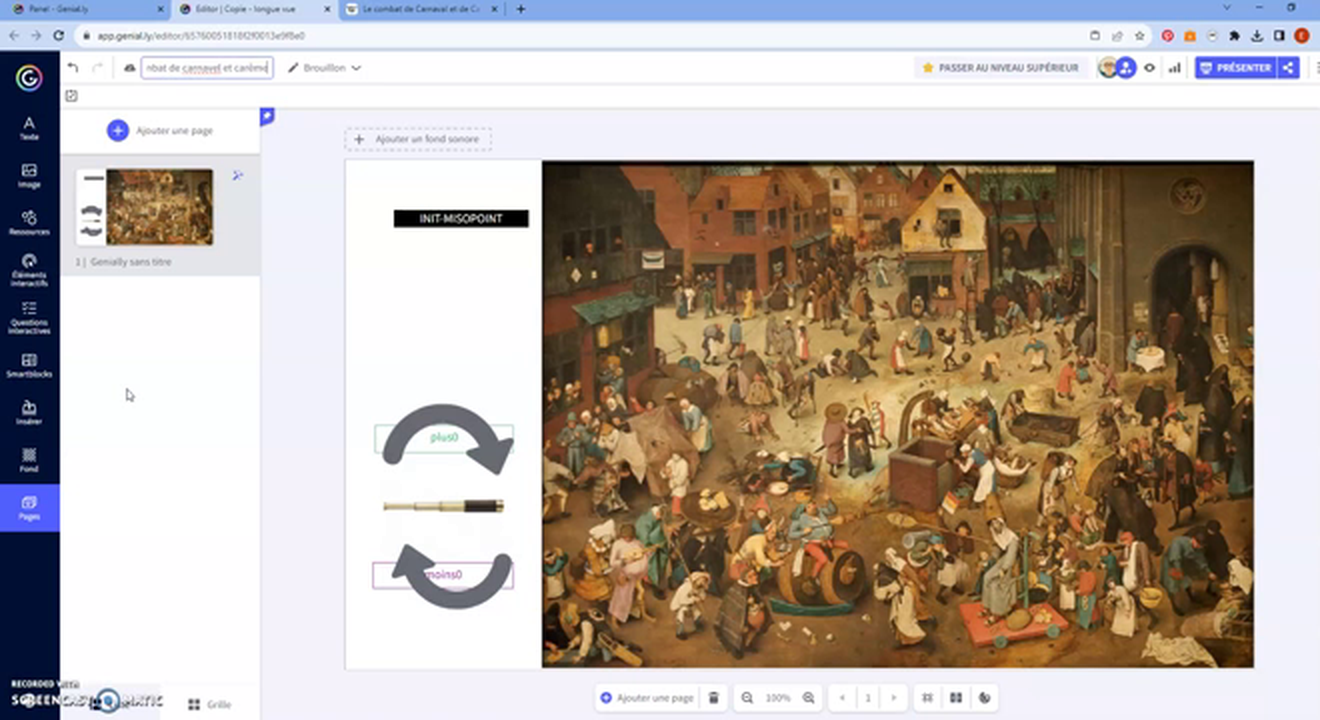Delete page with the trash icon
Screen dimensions: 1320x720
(713, 698)
